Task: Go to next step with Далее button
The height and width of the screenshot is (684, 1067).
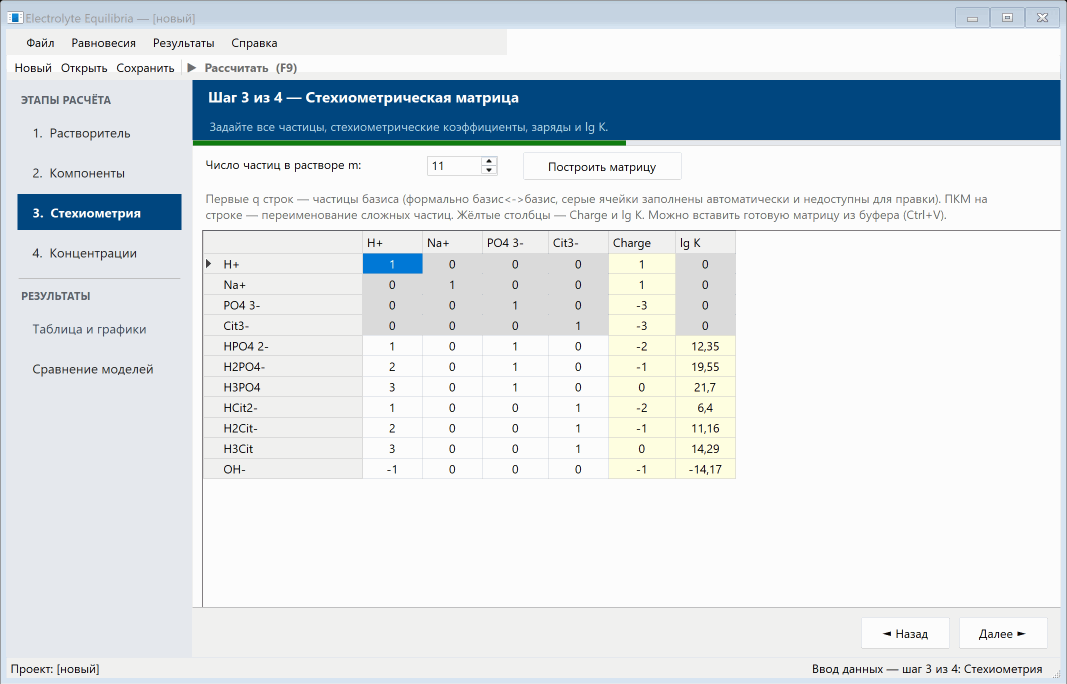Action: click(x=1002, y=634)
